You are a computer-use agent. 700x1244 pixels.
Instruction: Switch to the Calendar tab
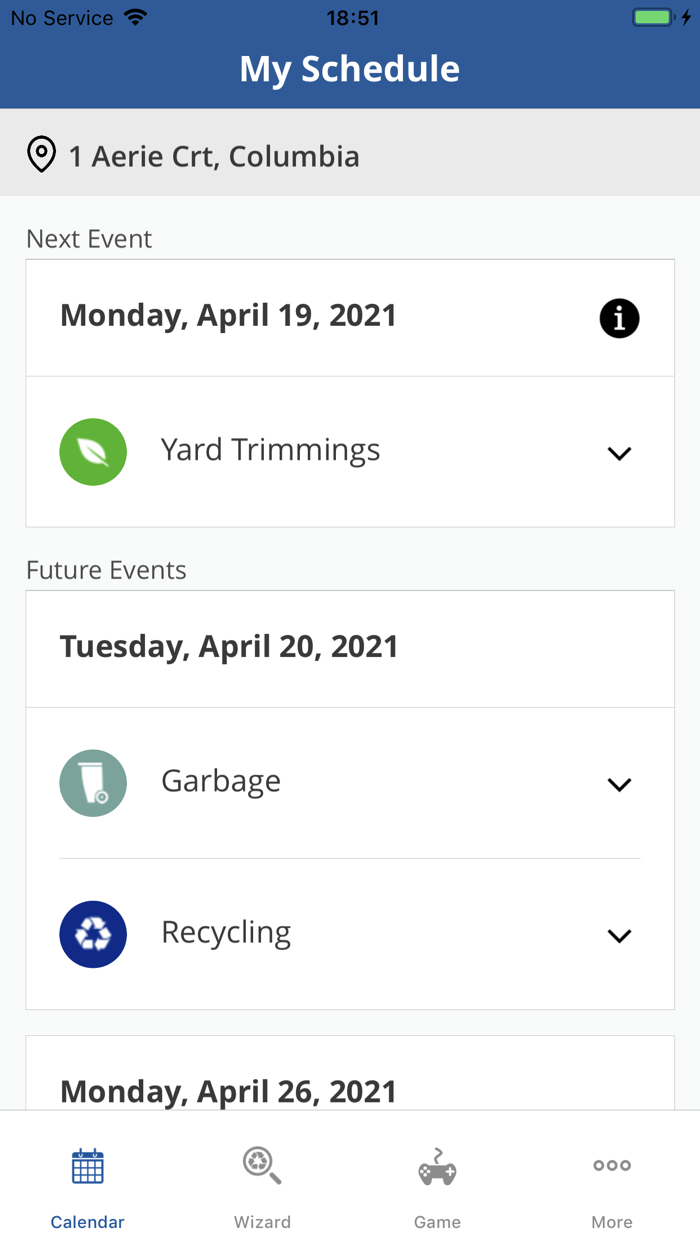pyautogui.click(x=87, y=1185)
